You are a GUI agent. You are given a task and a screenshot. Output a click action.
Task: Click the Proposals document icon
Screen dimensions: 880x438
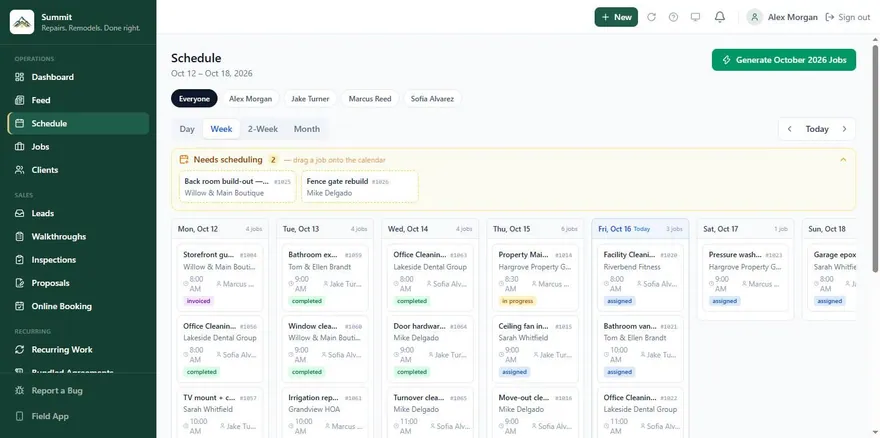point(20,283)
